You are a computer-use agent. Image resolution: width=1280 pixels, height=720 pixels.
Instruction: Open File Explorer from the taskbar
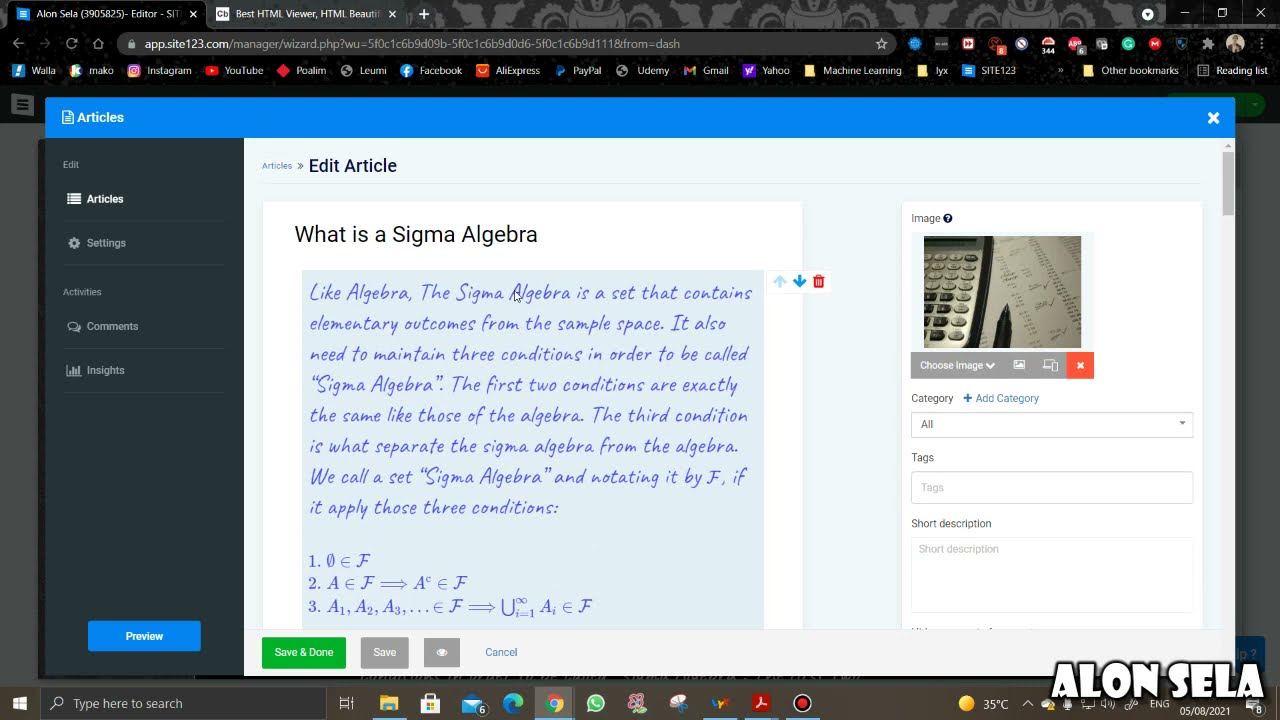389,703
